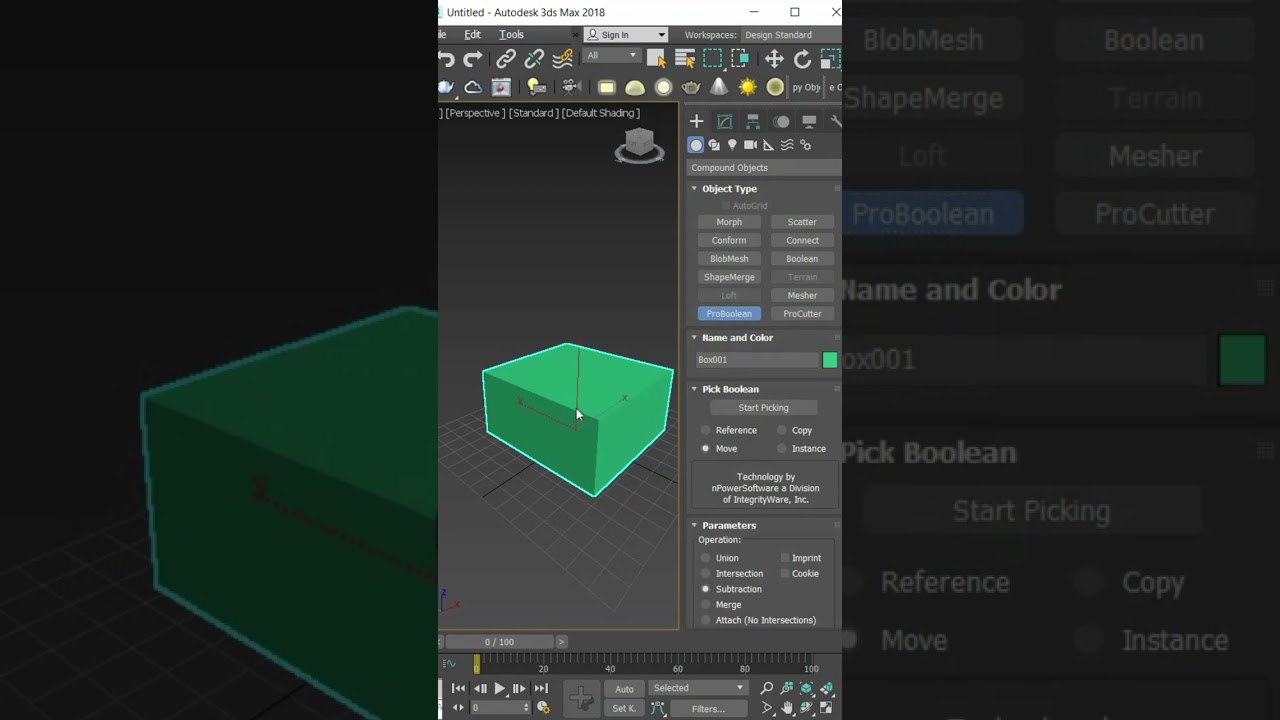Image resolution: width=1280 pixels, height=720 pixels.
Task: Click the yellow sun light icon
Action: pyautogui.click(x=747, y=87)
